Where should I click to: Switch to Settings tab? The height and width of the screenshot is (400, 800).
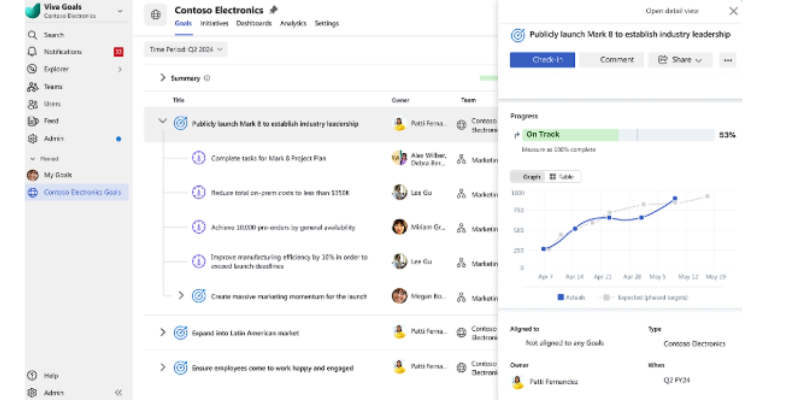[x=327, y=23]
